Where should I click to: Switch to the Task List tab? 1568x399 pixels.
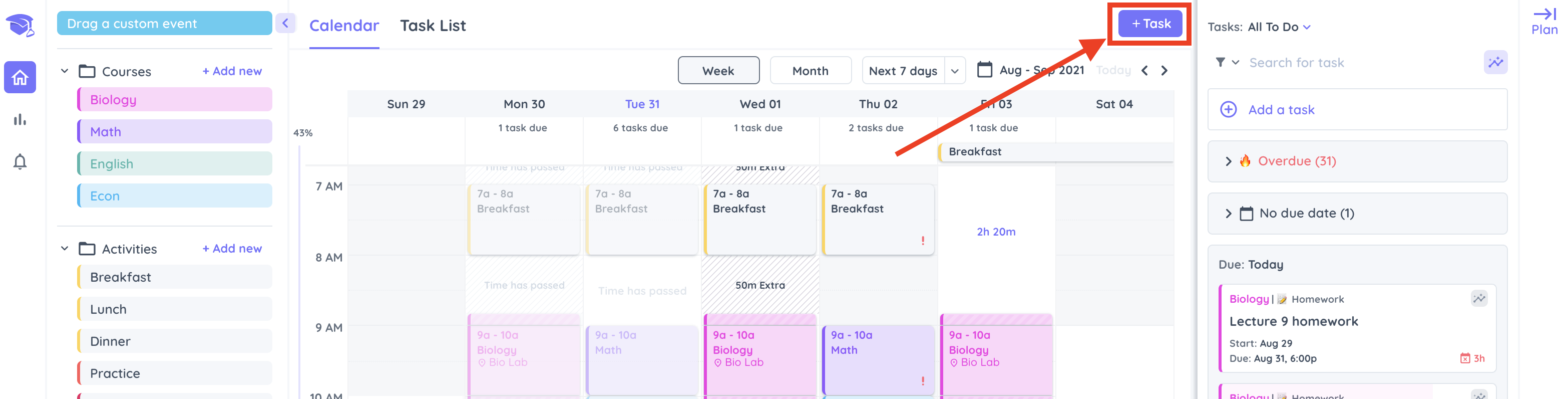coord(432,26)
